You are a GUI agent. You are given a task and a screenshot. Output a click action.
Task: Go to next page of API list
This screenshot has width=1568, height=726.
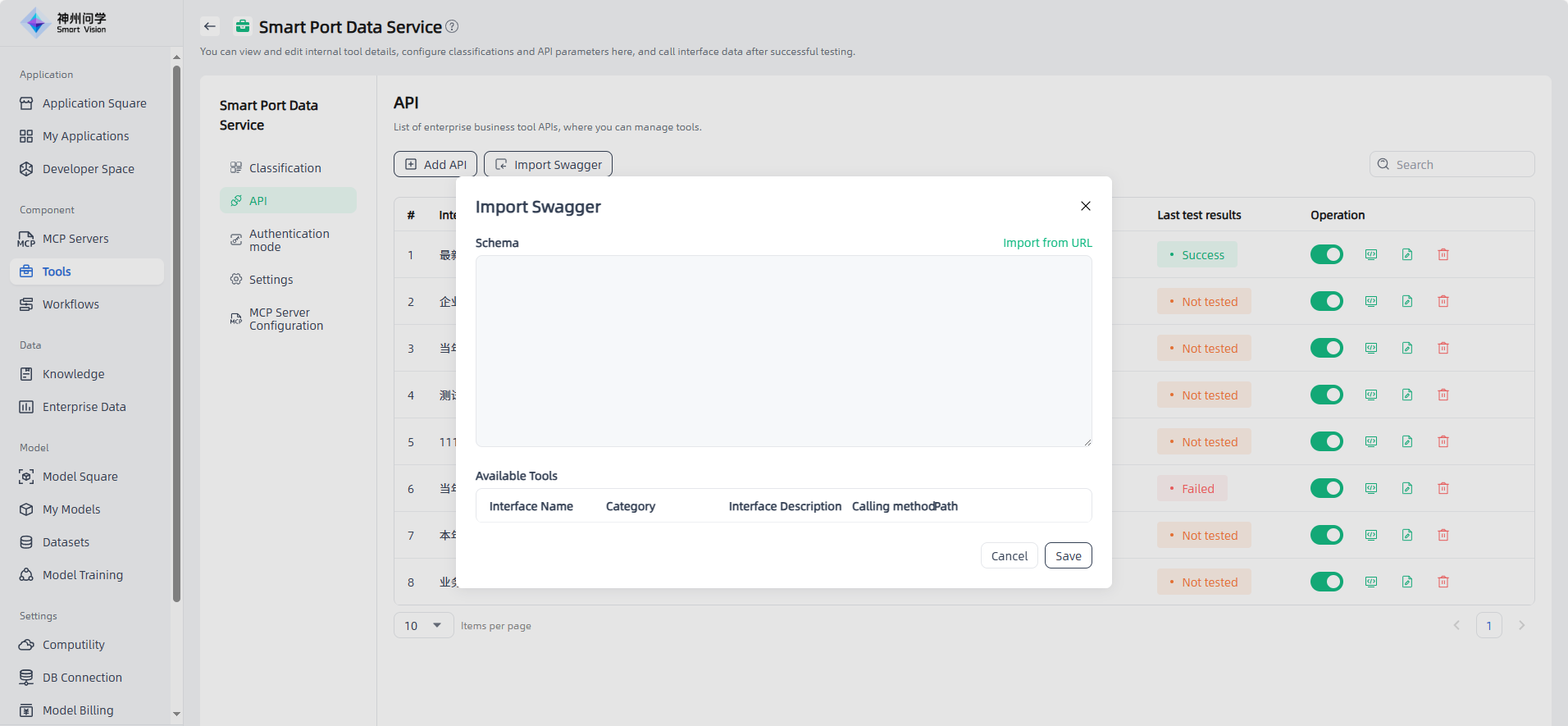[1521, 625]
